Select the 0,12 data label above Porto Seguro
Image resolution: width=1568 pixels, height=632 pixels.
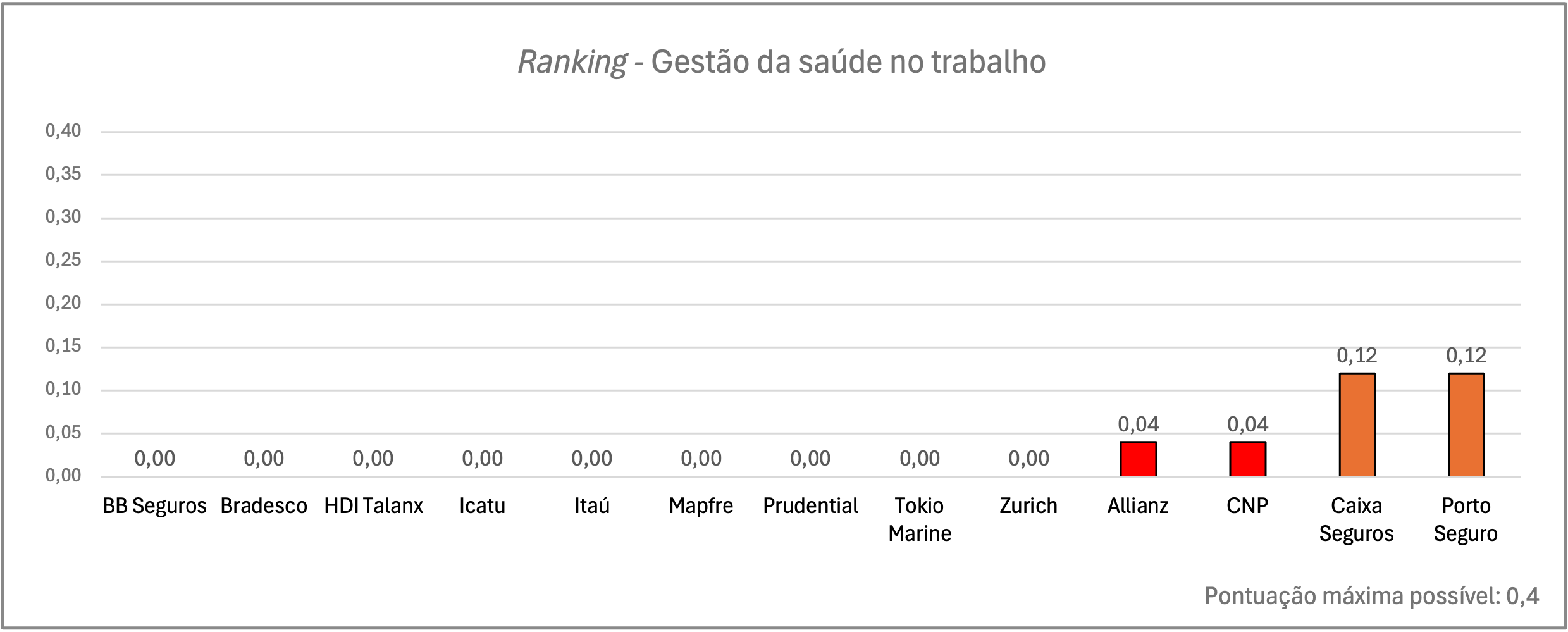click(1466, 356)
